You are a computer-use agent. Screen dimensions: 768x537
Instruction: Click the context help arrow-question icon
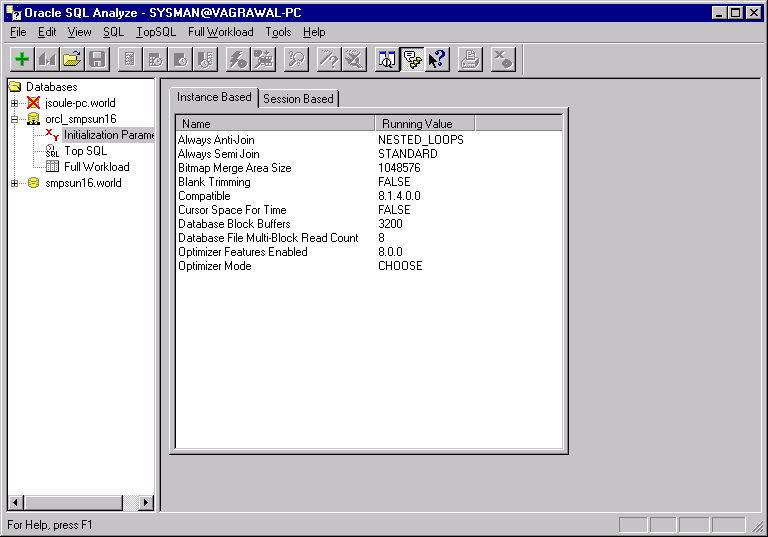point(437,59)
